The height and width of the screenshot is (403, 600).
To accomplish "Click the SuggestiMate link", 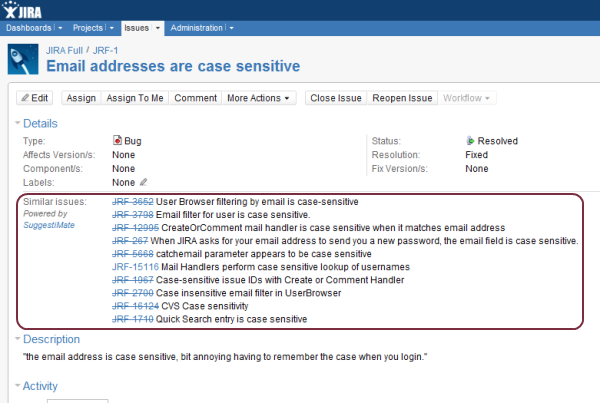I will (44, 226).
